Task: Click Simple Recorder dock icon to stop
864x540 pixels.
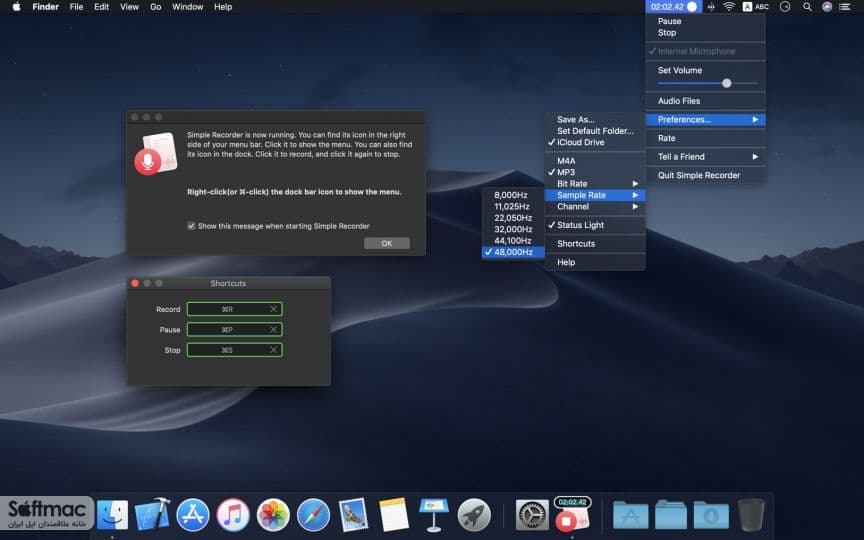Action: pyautogui.click(x=572, y=514)
